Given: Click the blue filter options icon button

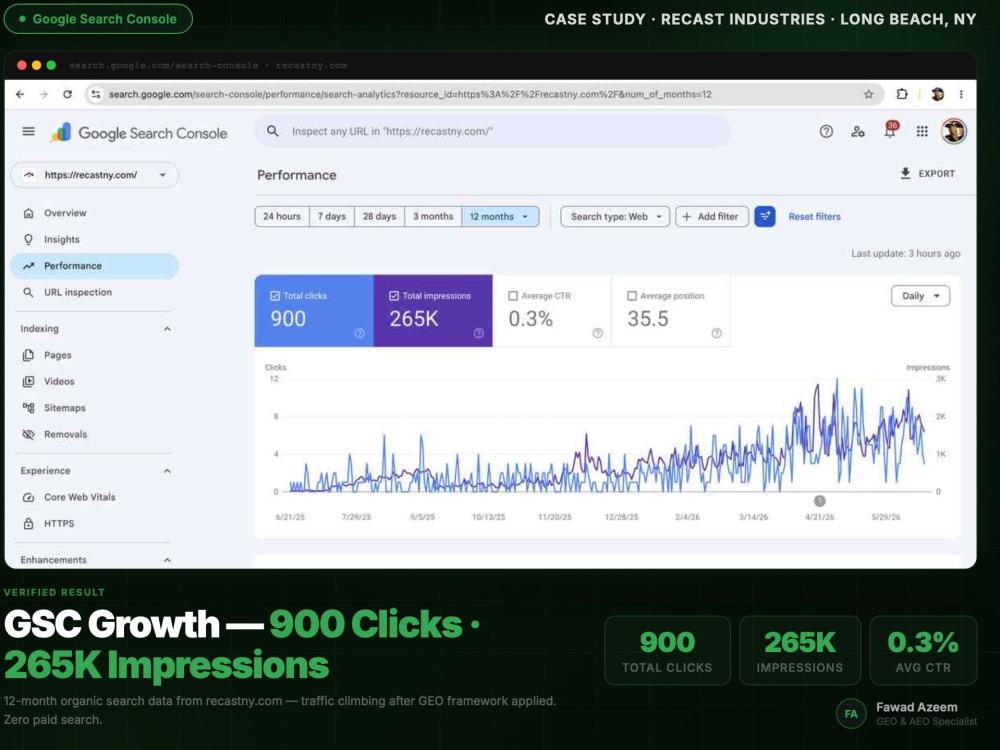Looking at the screenshot, I should (x=765, y=217).
